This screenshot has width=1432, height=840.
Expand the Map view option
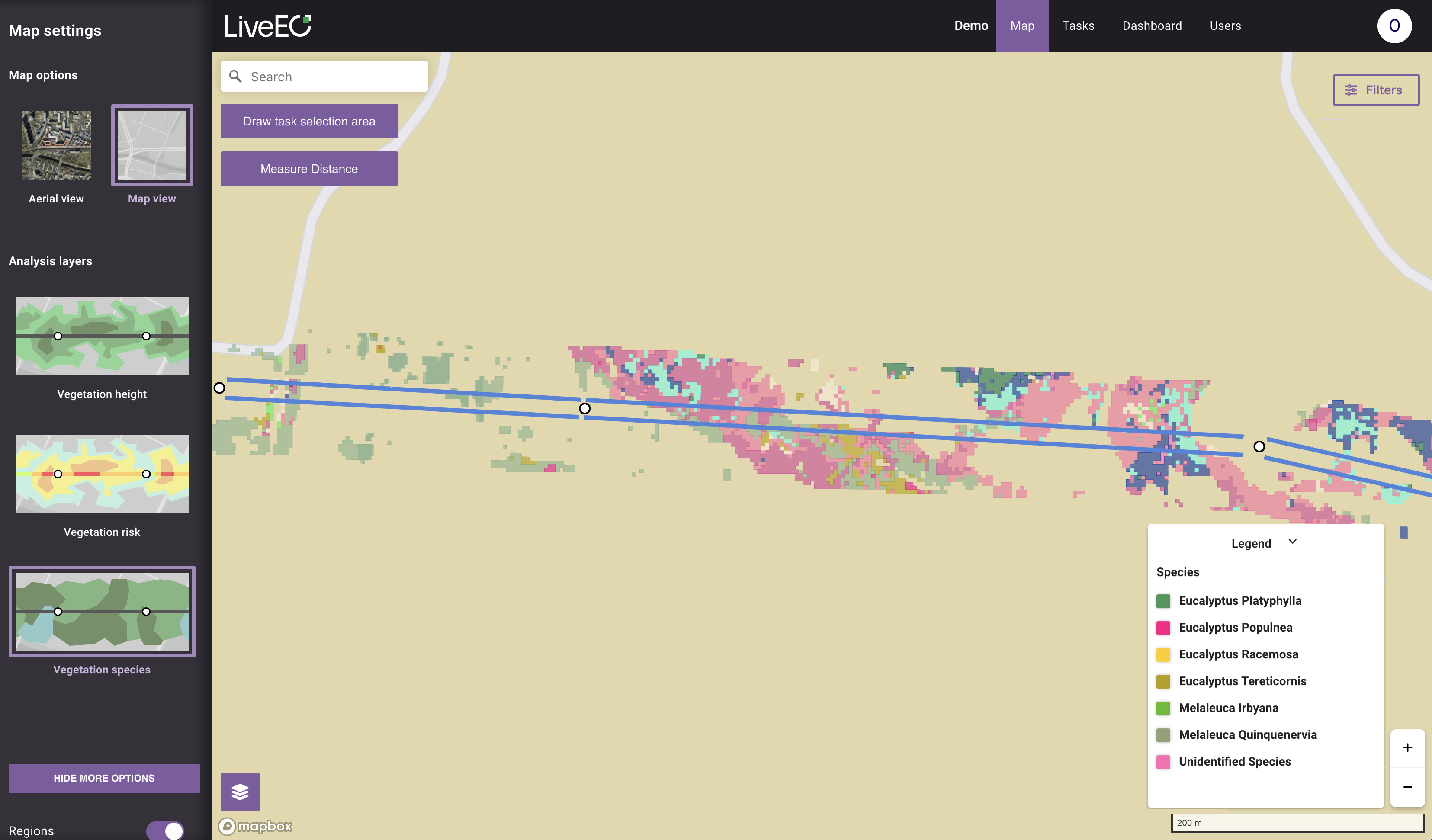151,145
